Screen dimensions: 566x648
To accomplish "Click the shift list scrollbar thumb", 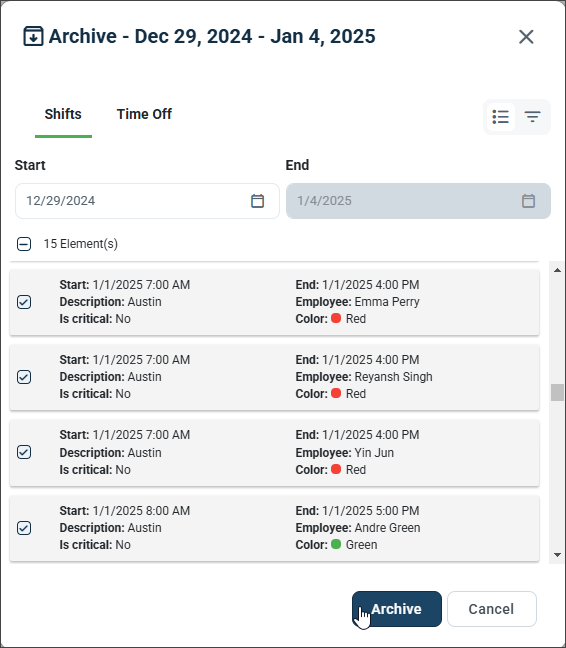I will [557, 392].
